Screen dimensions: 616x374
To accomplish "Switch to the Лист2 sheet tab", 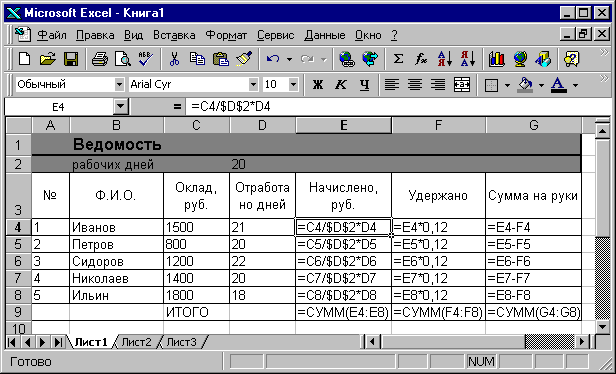I will 136,342.
